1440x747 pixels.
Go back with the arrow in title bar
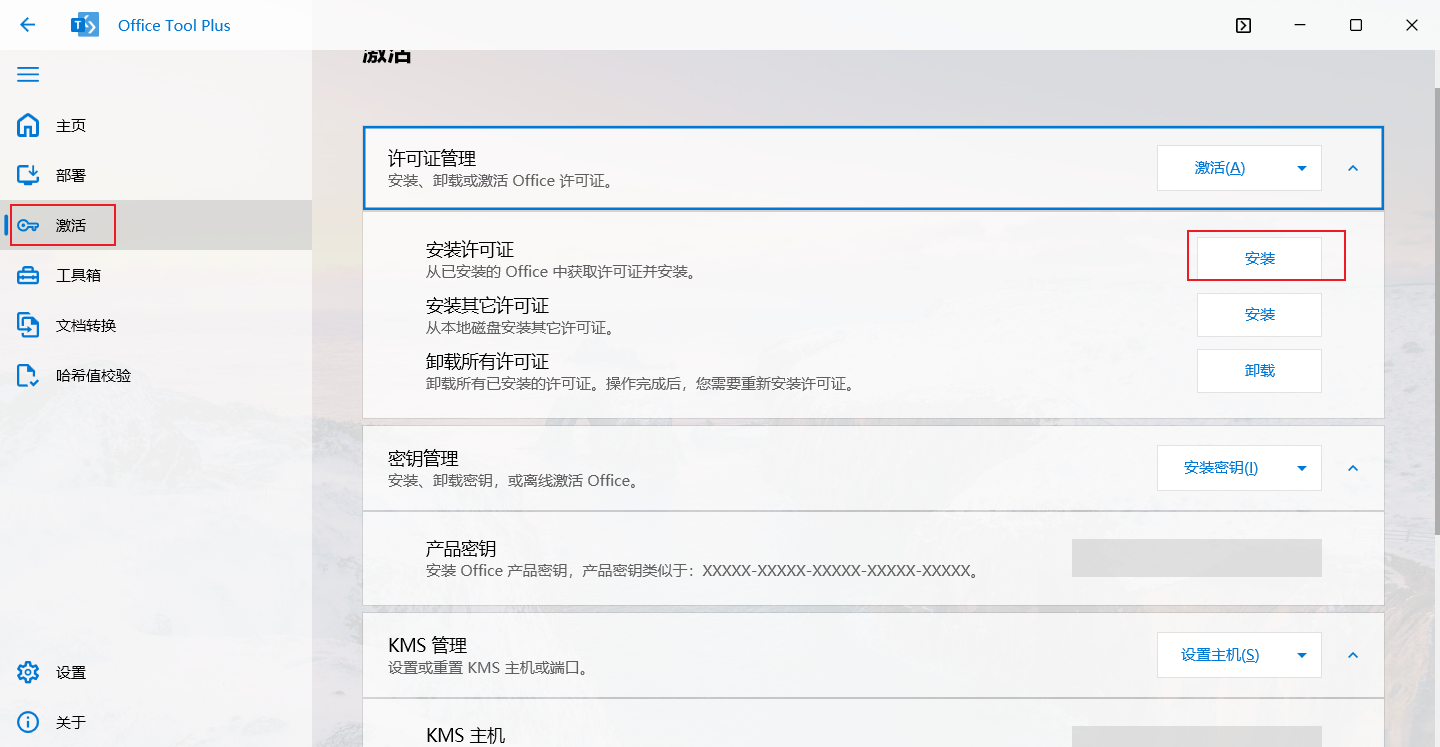(x=28, y=25)
